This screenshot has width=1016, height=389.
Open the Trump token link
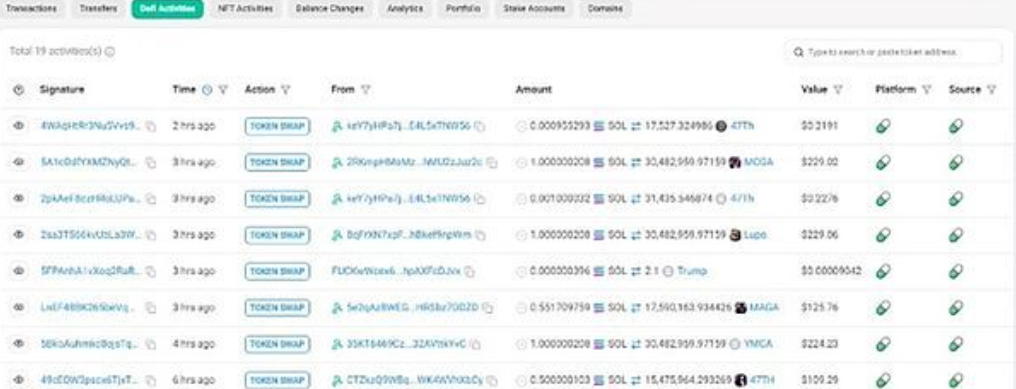pos(691,271)
